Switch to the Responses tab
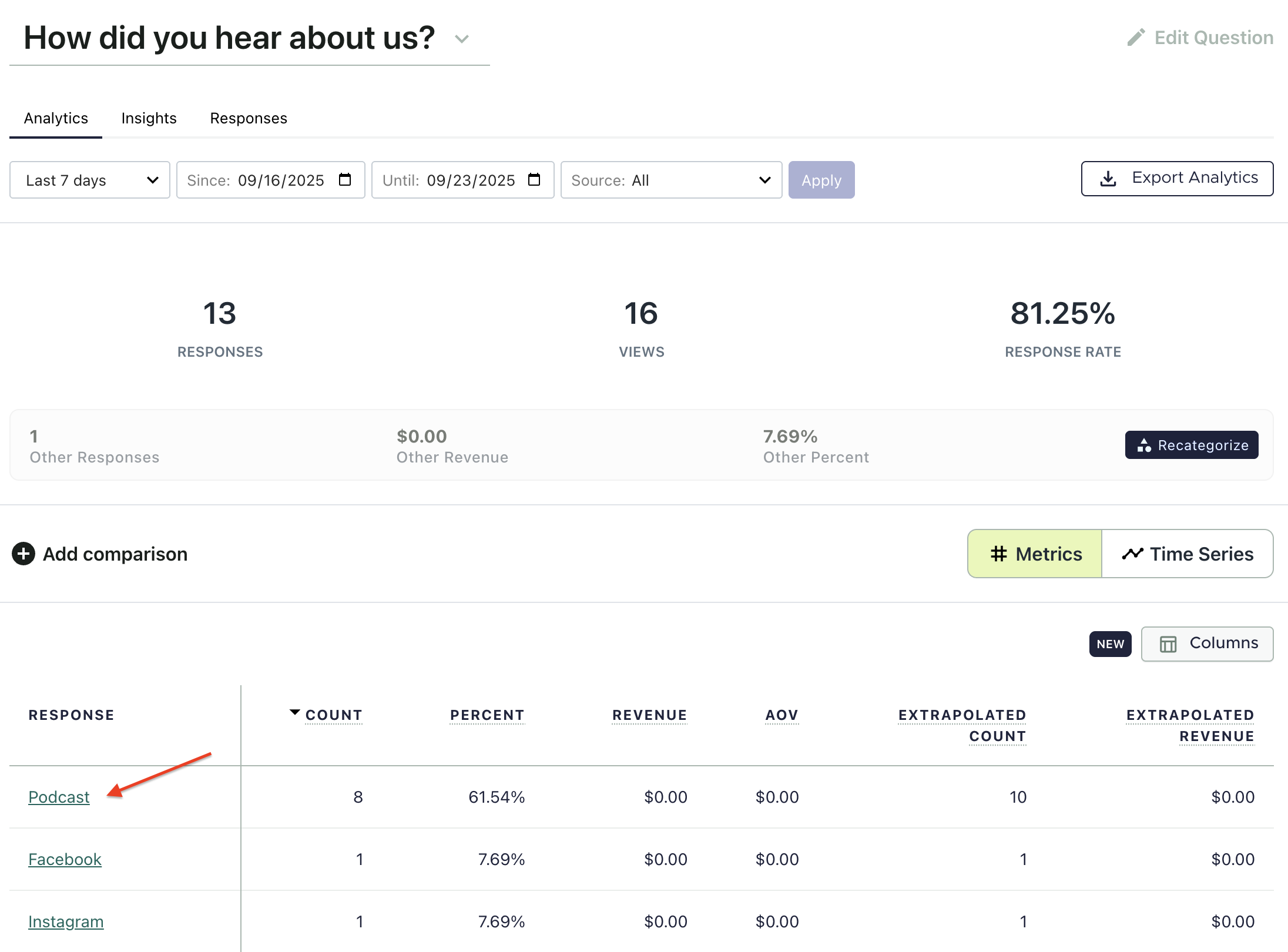 tap(249, 118)
